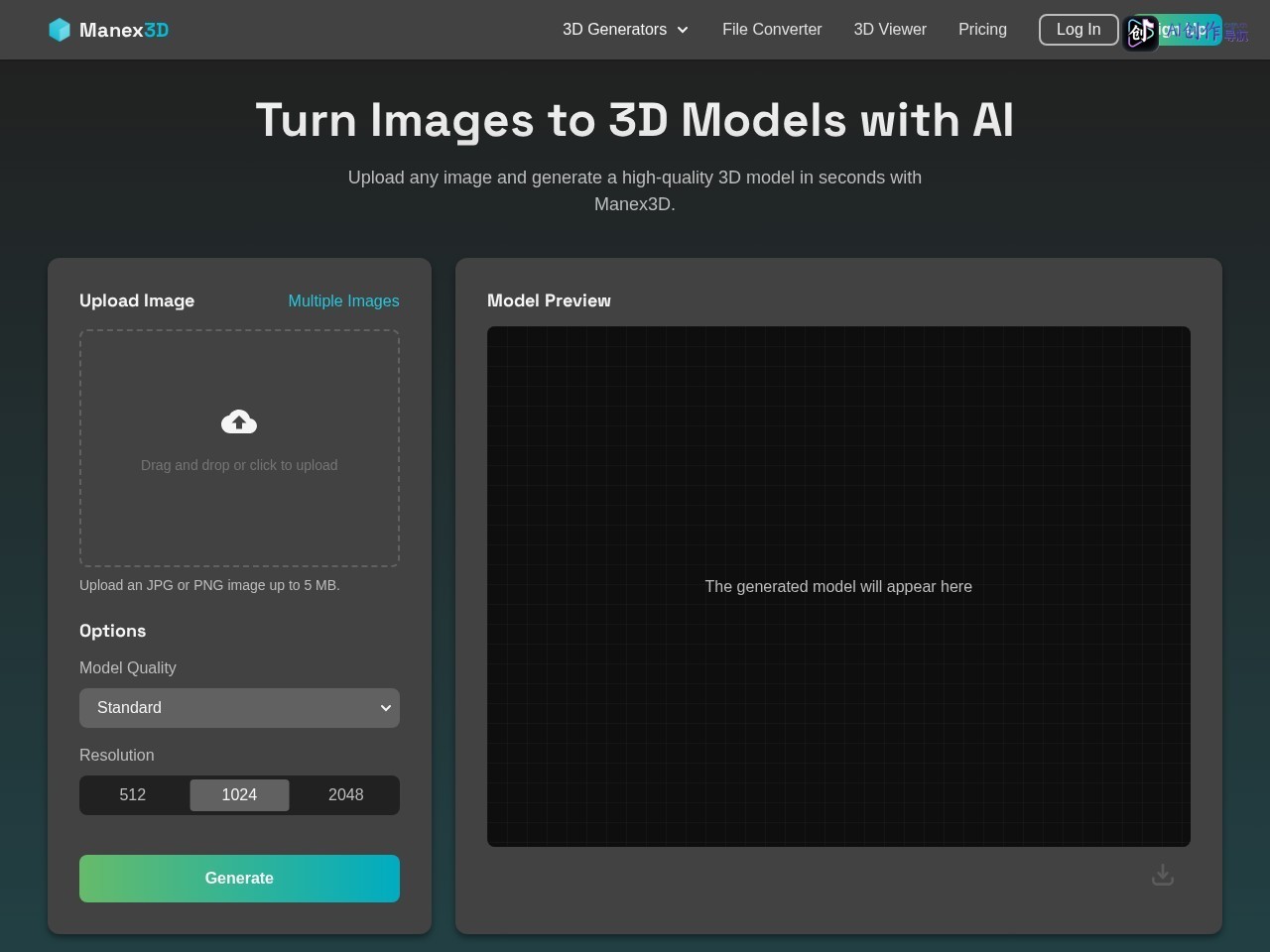Viewport: 1270px width, 952px height.
Task: Click the Options heading
Action: coord(112,631)
